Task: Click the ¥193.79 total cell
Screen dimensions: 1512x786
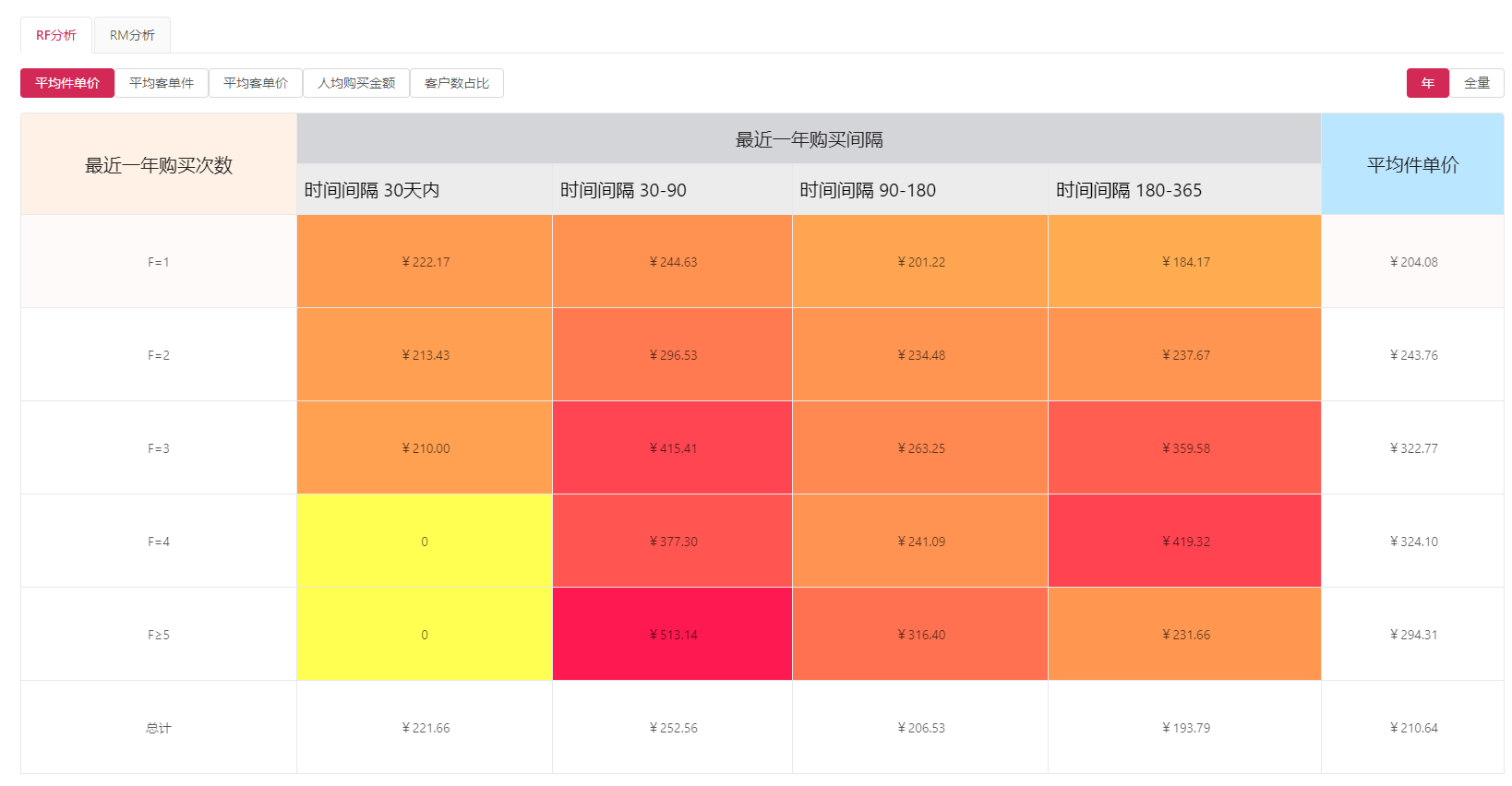Action: pyautogui.click(x=1184, y=728)
